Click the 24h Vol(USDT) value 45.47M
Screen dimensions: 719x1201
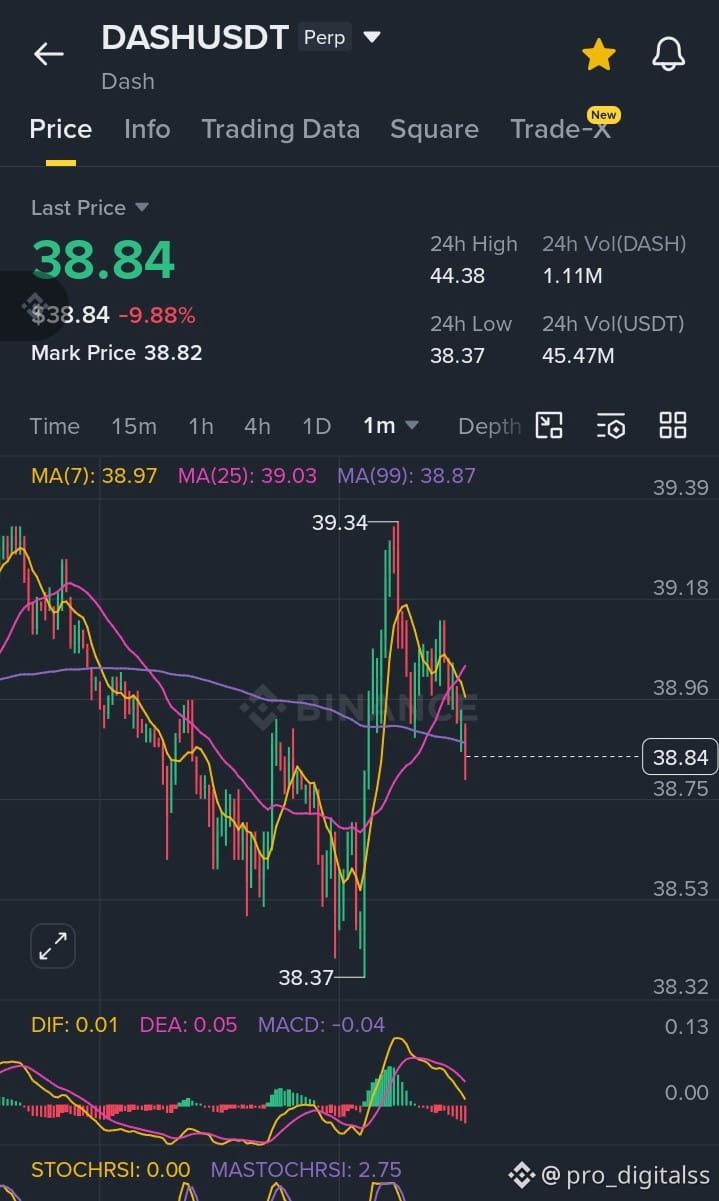pyautogui.click(x=578, y=356)
